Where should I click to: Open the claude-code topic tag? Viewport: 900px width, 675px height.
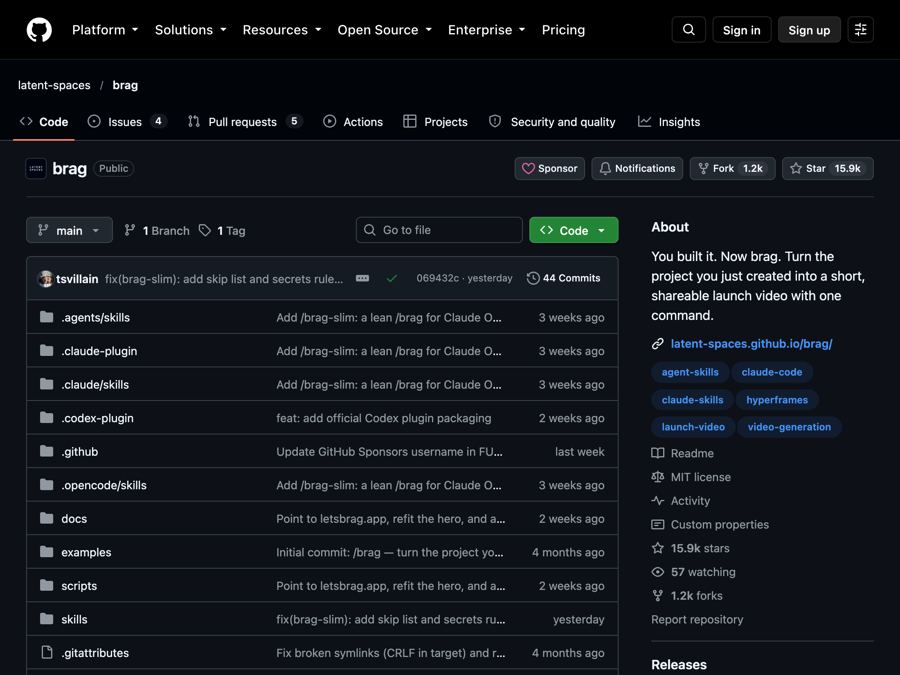pos(772,372)
